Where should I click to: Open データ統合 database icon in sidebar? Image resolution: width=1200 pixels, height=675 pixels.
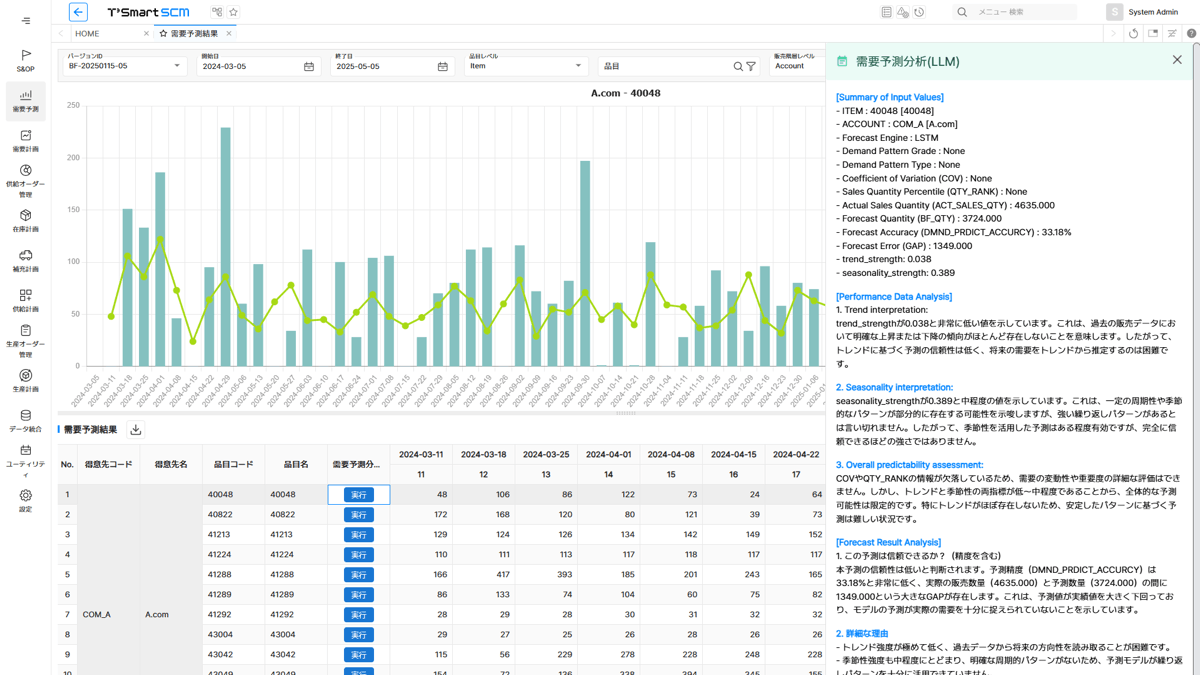point(26,421)
